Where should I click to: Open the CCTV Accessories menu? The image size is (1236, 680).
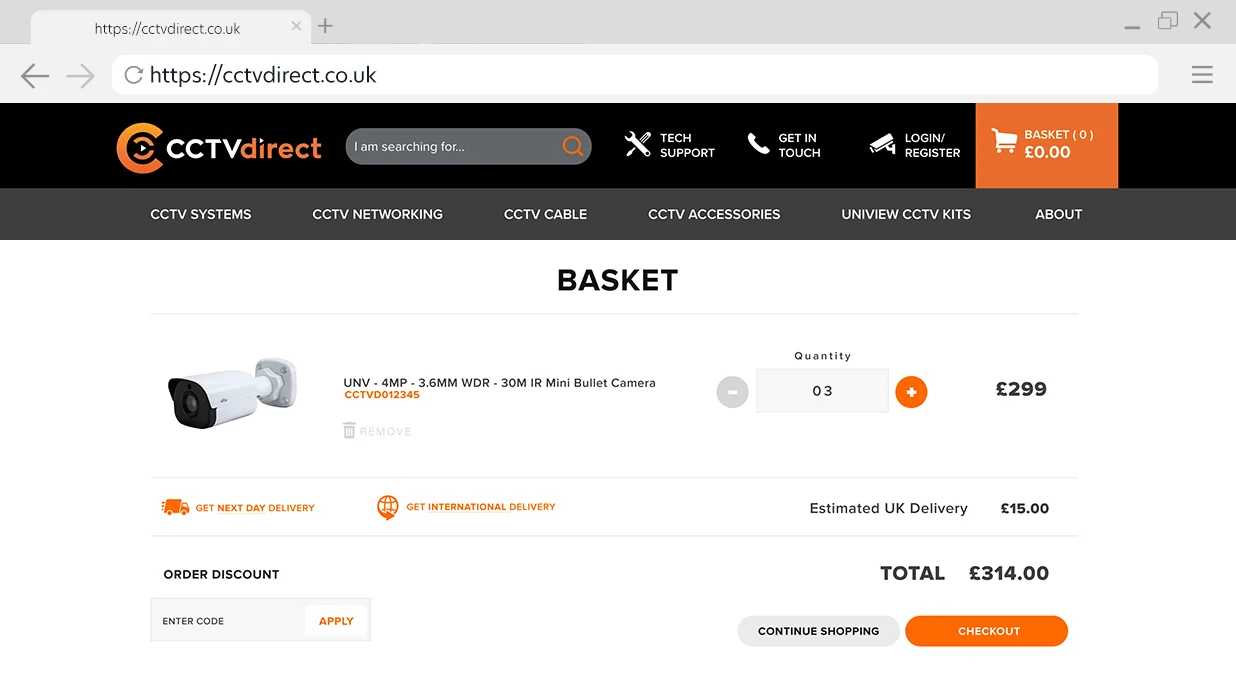pos(714,214)
